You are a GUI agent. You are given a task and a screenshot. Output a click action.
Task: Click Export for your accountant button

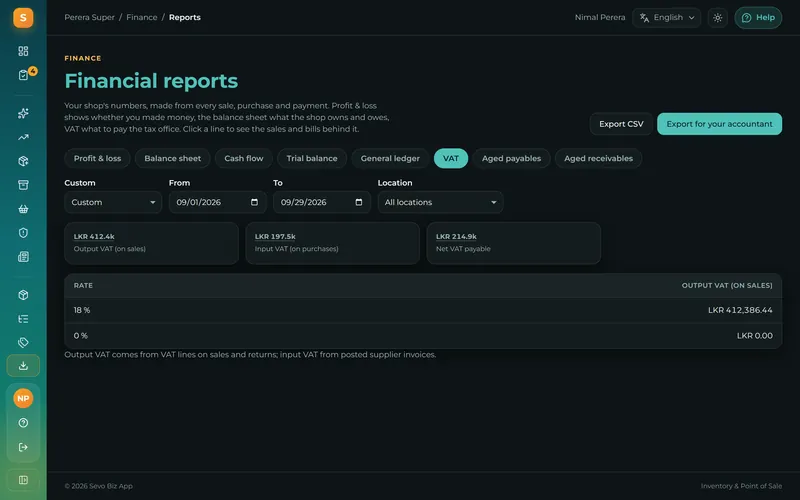[x=719, y=124]
